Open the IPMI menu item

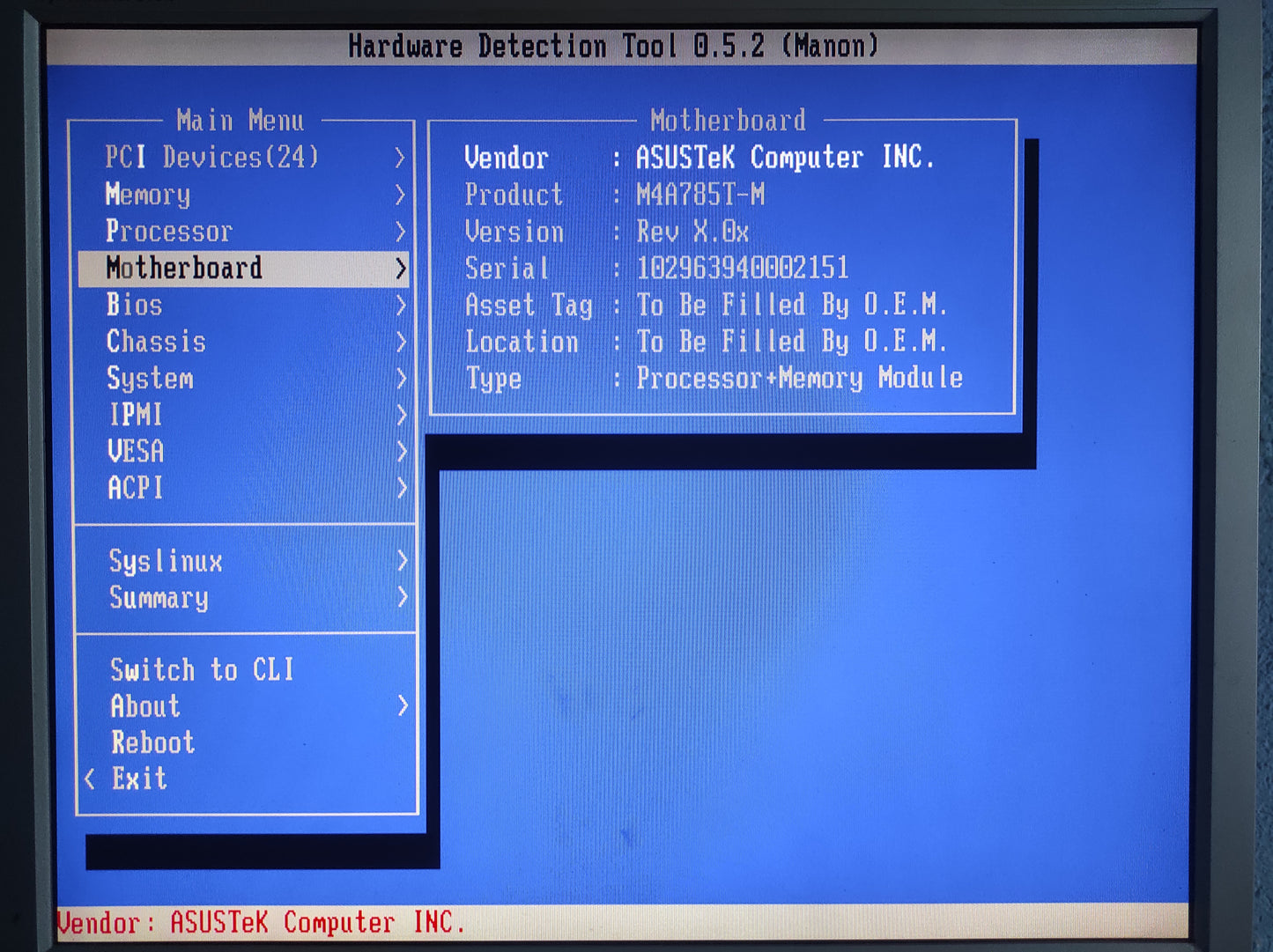(x=136, y=415)
